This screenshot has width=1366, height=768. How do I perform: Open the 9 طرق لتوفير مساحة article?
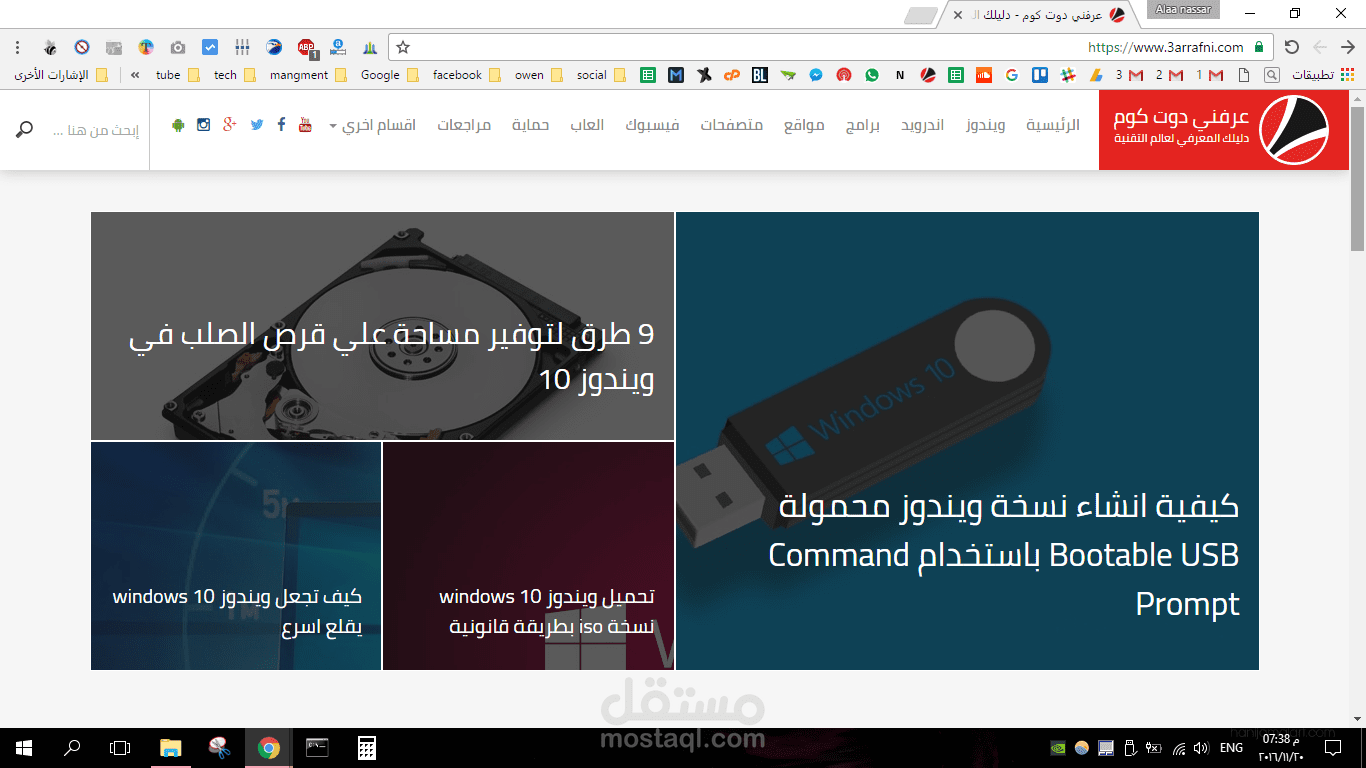click(382, 326)
